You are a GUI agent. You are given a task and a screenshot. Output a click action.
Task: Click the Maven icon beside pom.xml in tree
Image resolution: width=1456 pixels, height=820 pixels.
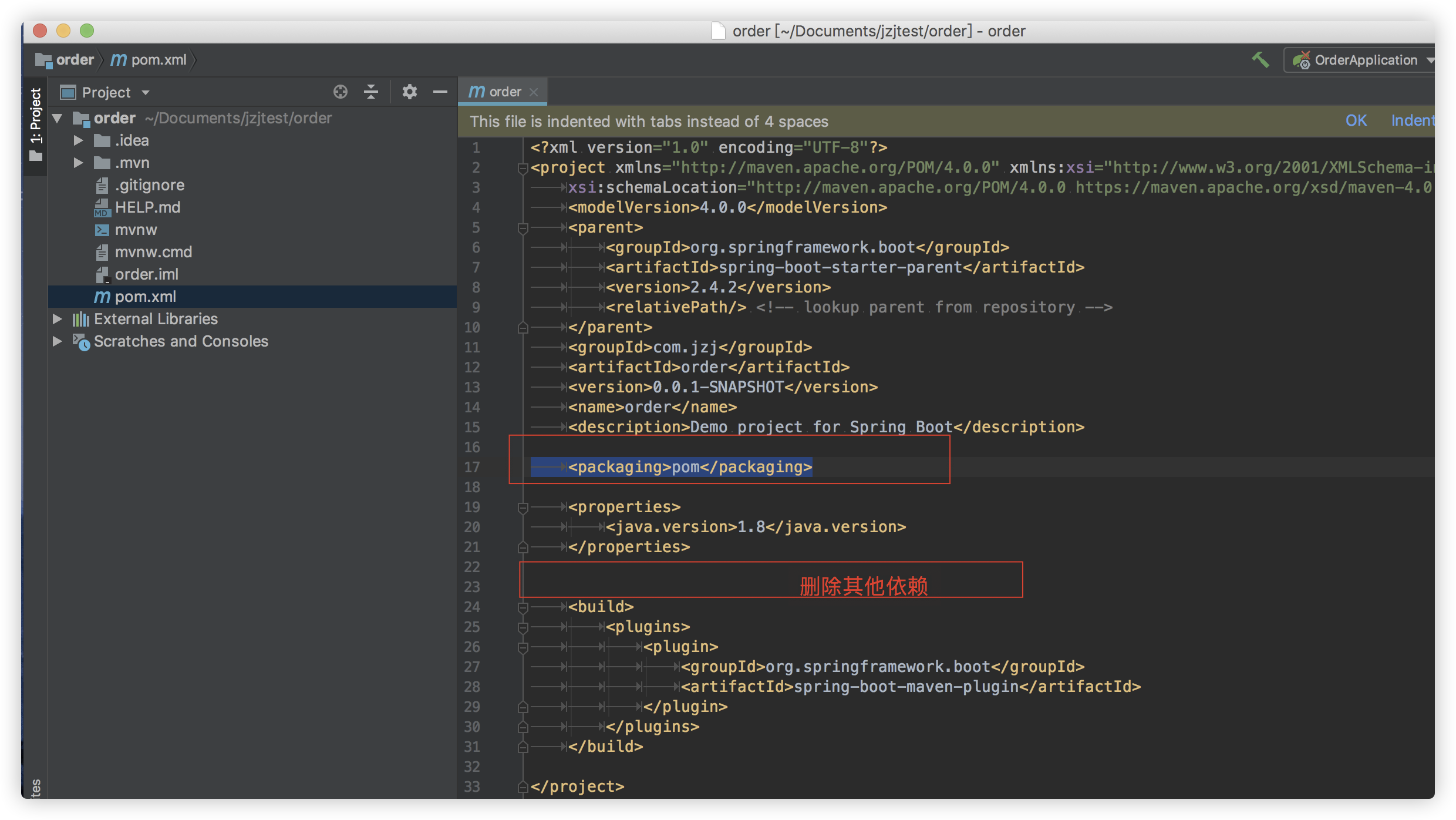(x=102, y=297)
